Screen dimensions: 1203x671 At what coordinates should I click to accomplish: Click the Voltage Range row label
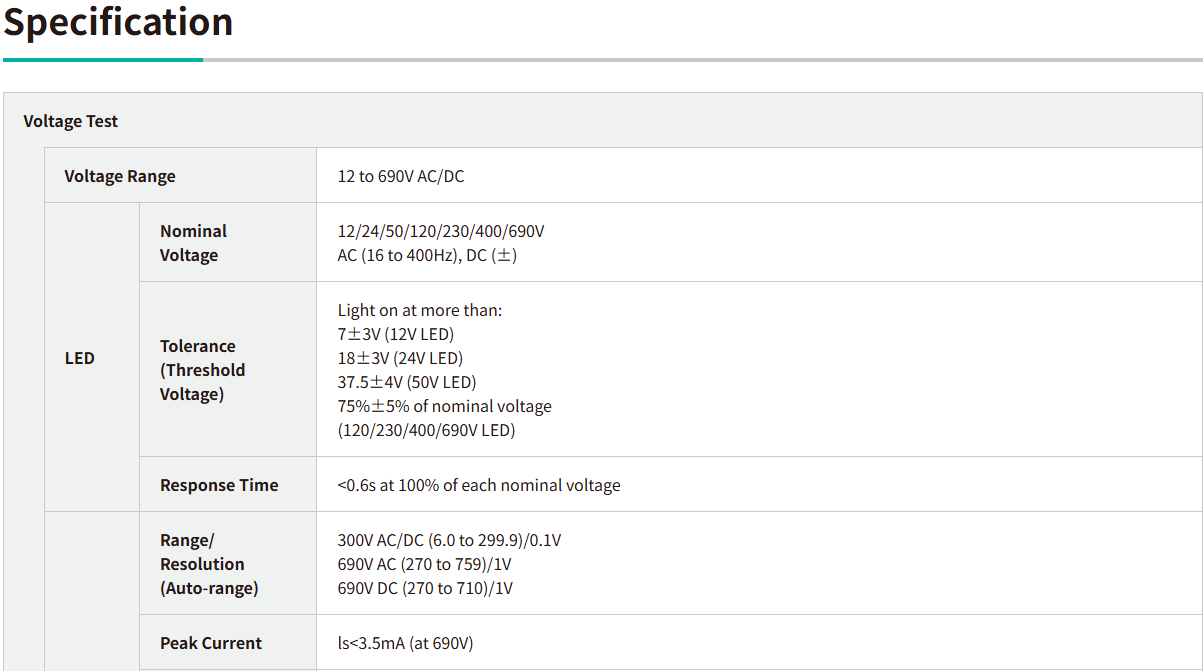tap(120, 176)
